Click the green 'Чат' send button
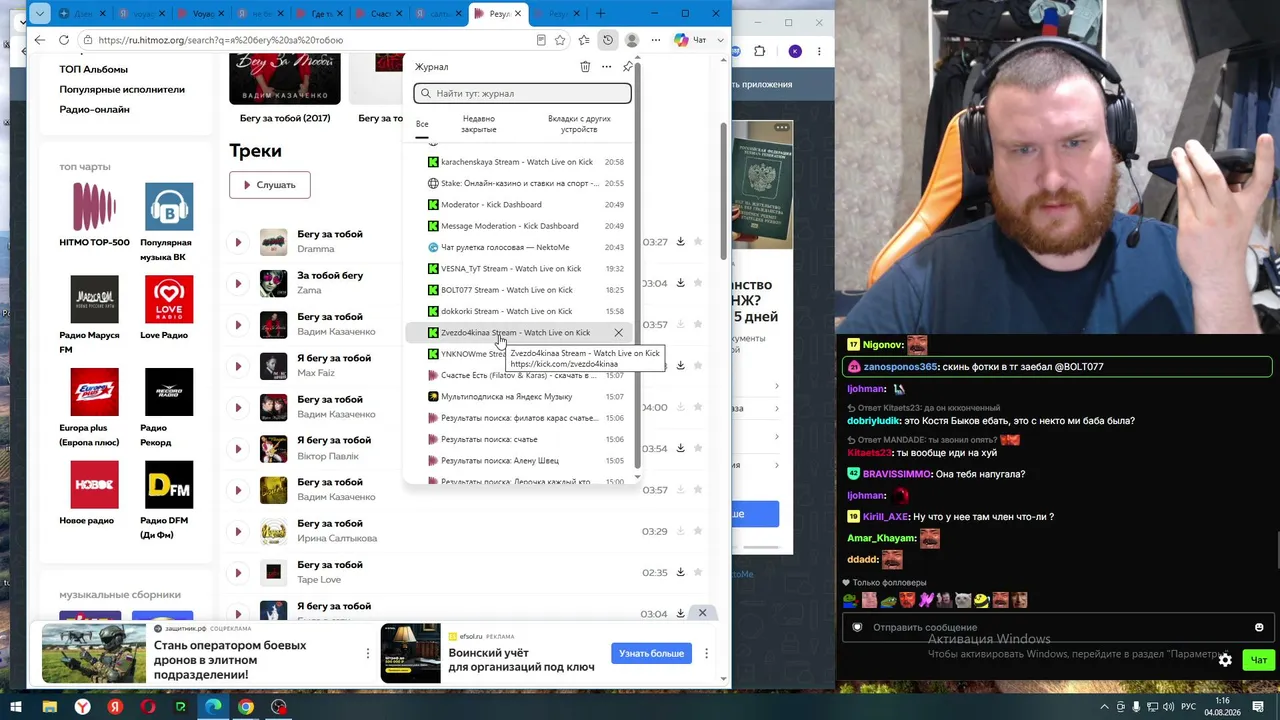Viewport: 1280px width, 720px height. (x=1259, y=660)
